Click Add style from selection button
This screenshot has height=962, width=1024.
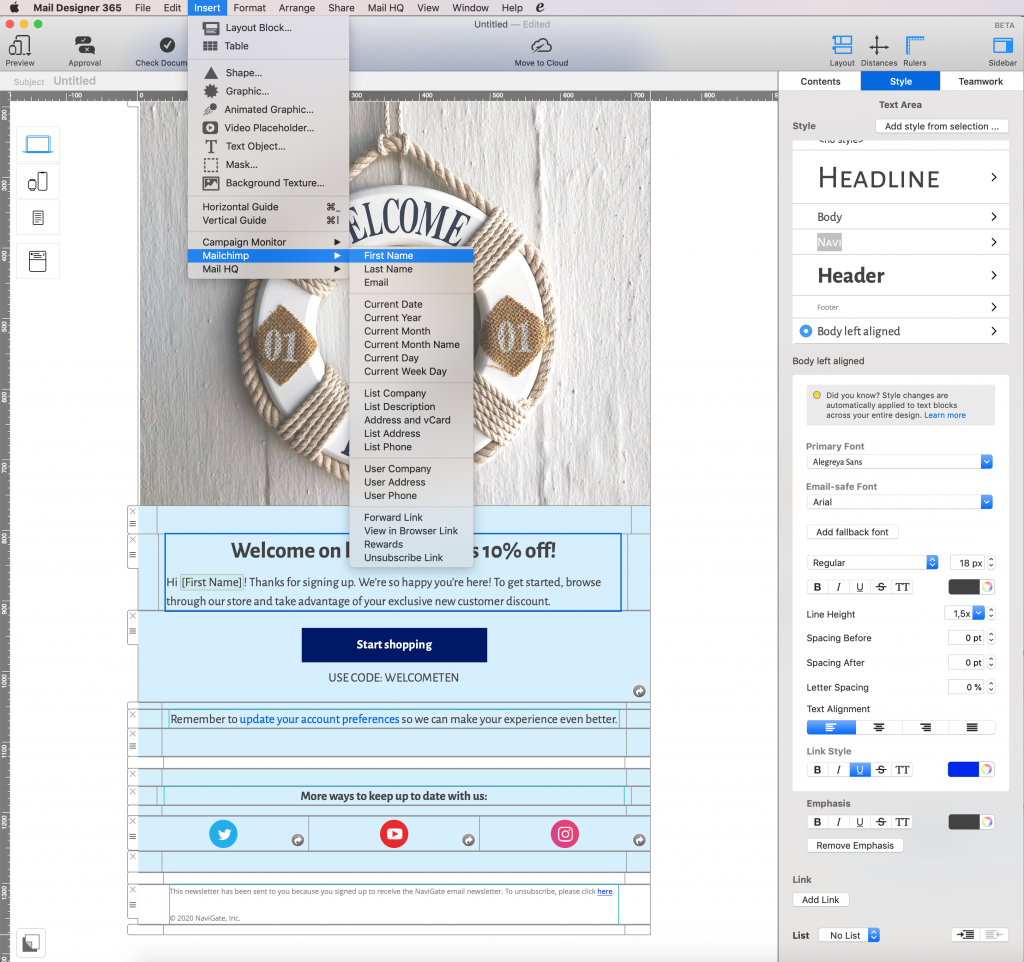[x=941, y=126]
